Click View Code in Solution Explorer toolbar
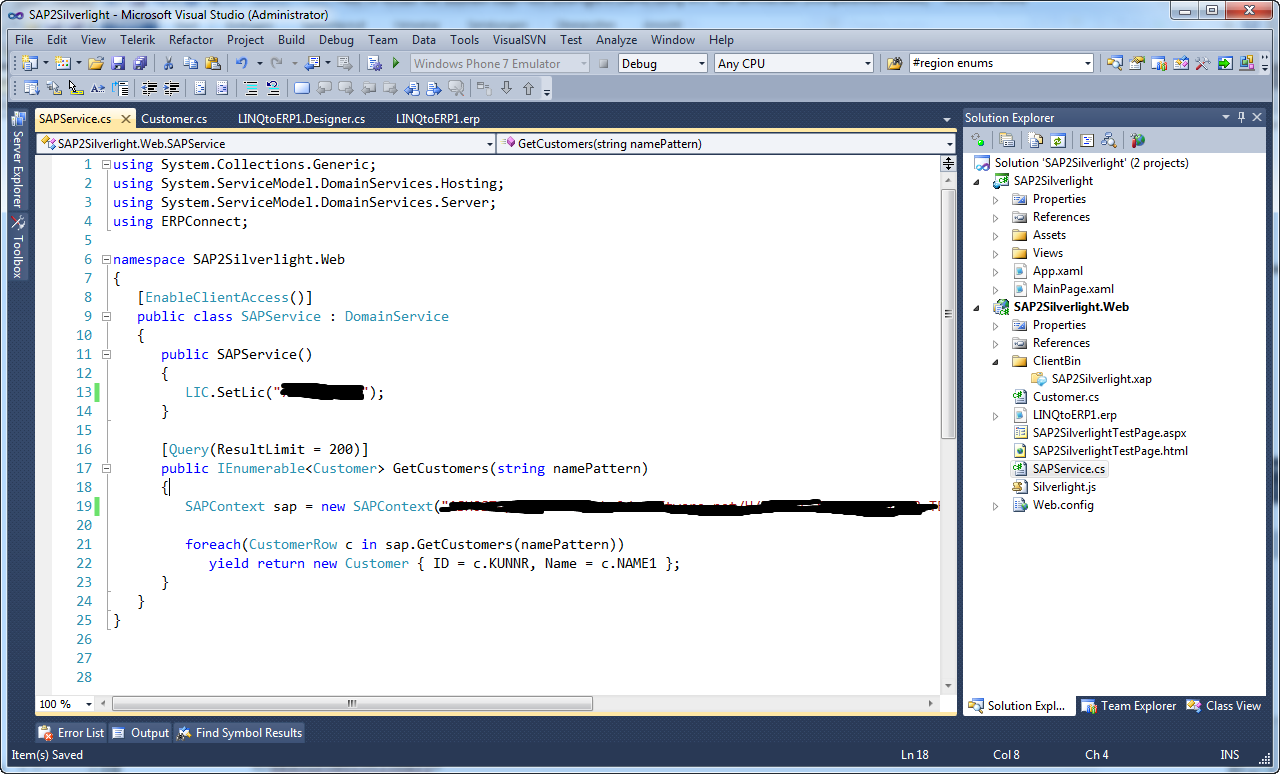This screenshot has height=774, width=1280. pos(1087,140)
